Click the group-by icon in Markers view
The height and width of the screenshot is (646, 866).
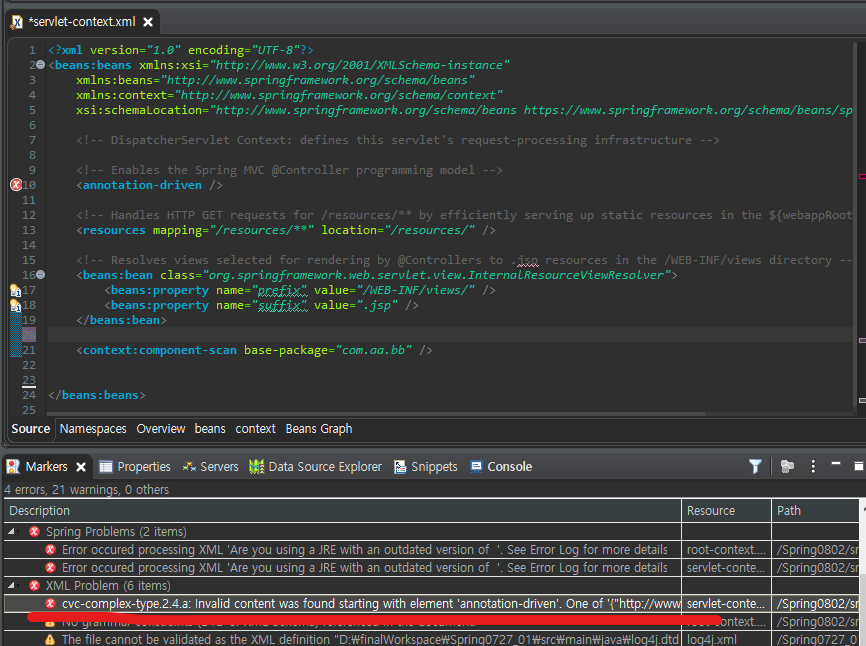(787, 466)
